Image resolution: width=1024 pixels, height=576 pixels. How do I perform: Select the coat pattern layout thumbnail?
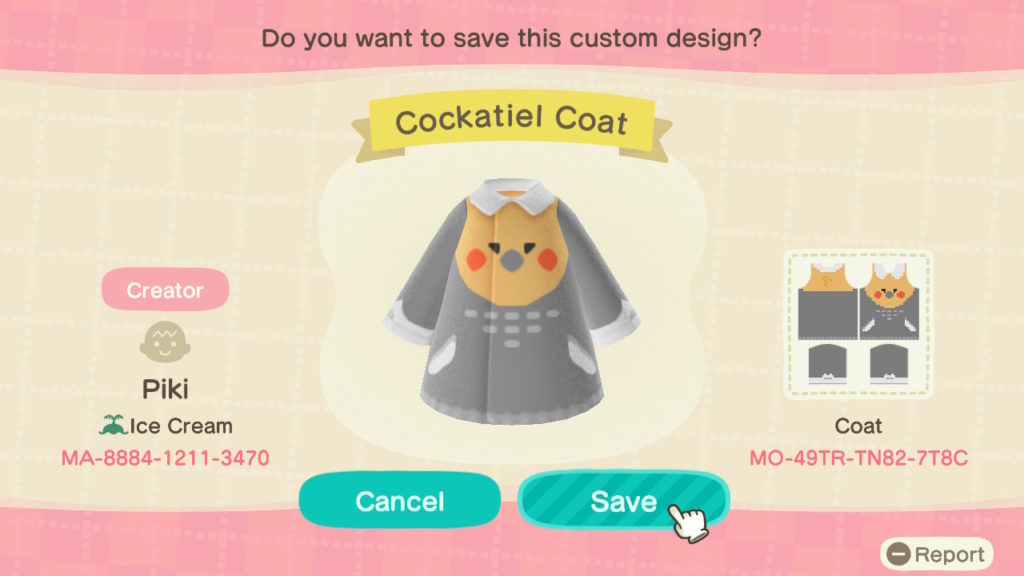(x=858, y=325)
